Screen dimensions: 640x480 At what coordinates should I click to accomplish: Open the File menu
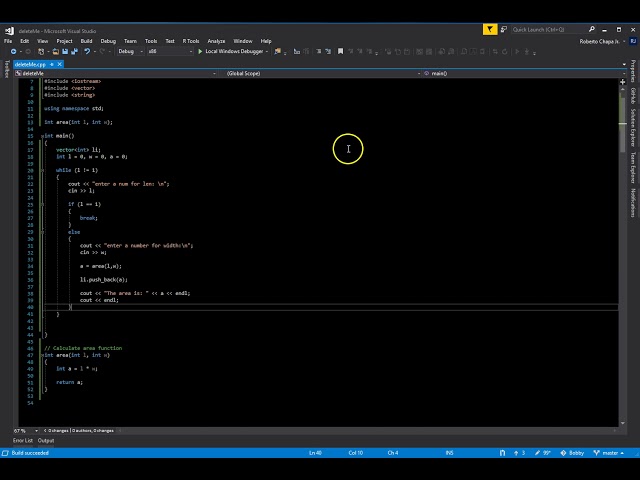(8, 41)
